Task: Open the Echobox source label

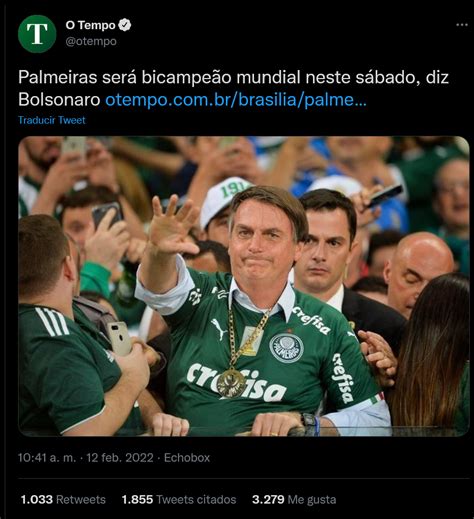Action: tap(187, 457)
